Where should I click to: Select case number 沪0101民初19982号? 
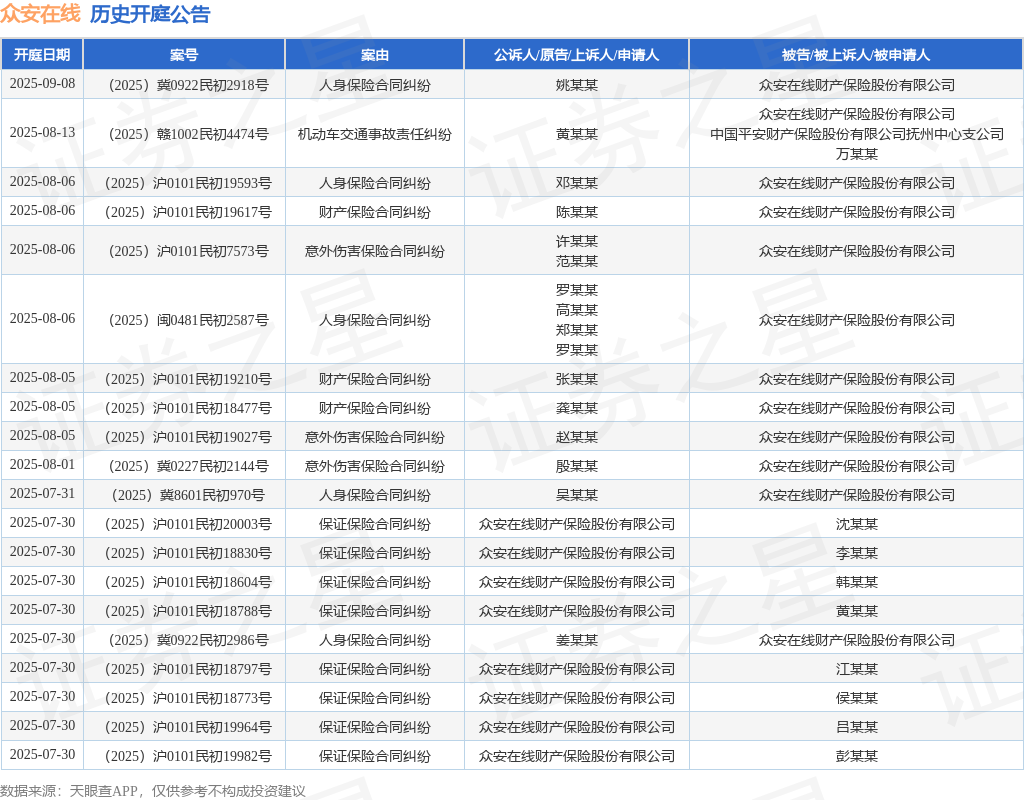189,756
